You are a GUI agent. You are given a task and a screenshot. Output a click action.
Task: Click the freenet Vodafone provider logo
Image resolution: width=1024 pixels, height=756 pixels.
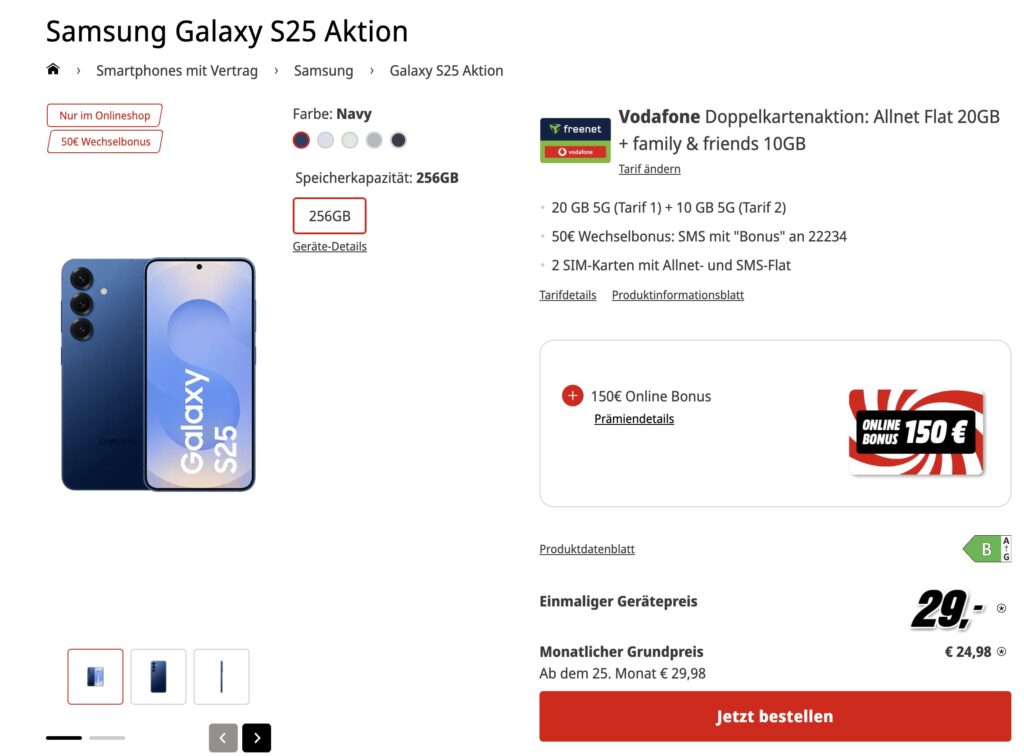click(575, 140)
